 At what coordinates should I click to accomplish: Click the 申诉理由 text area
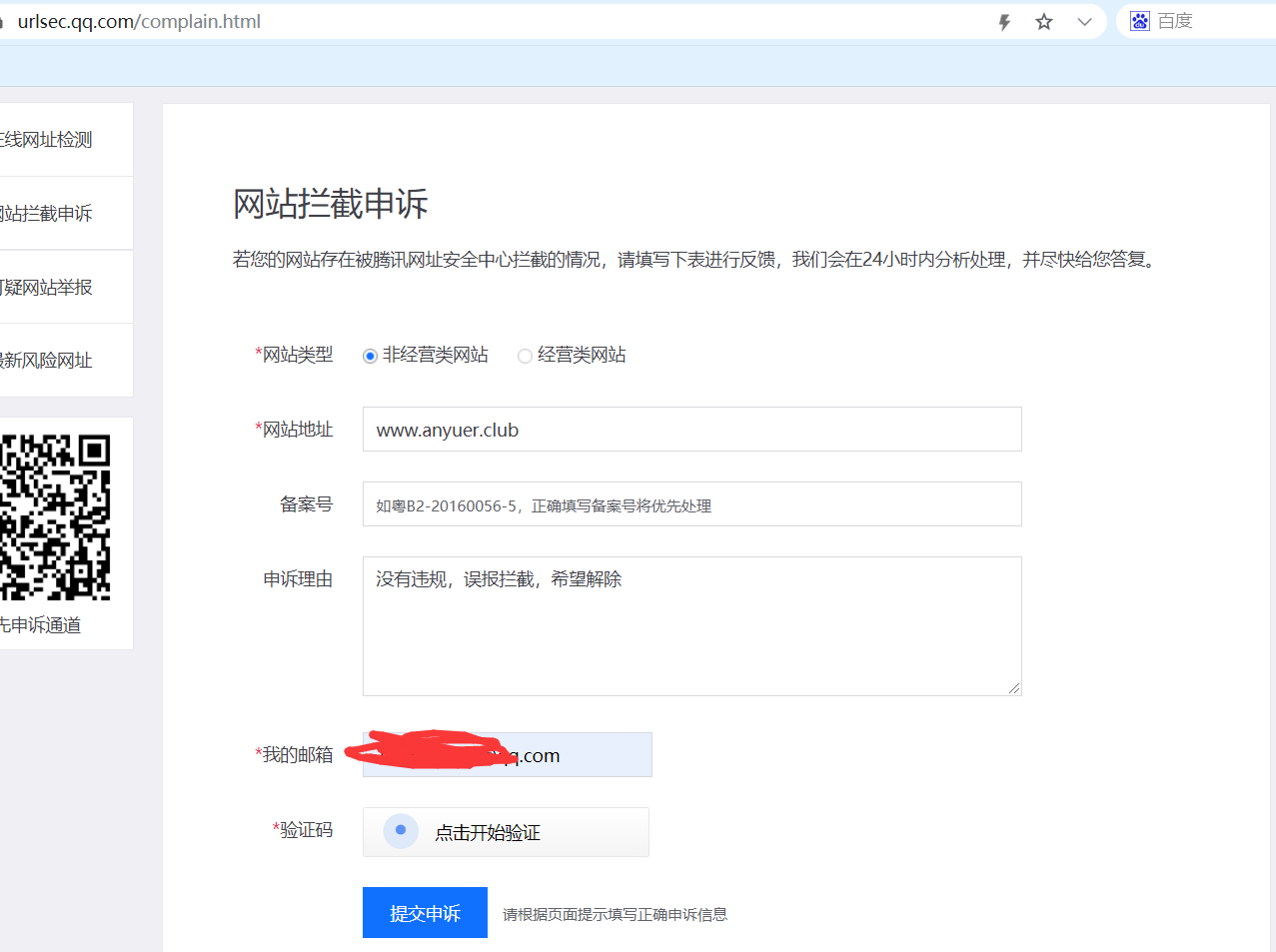(x=691, y=626)
